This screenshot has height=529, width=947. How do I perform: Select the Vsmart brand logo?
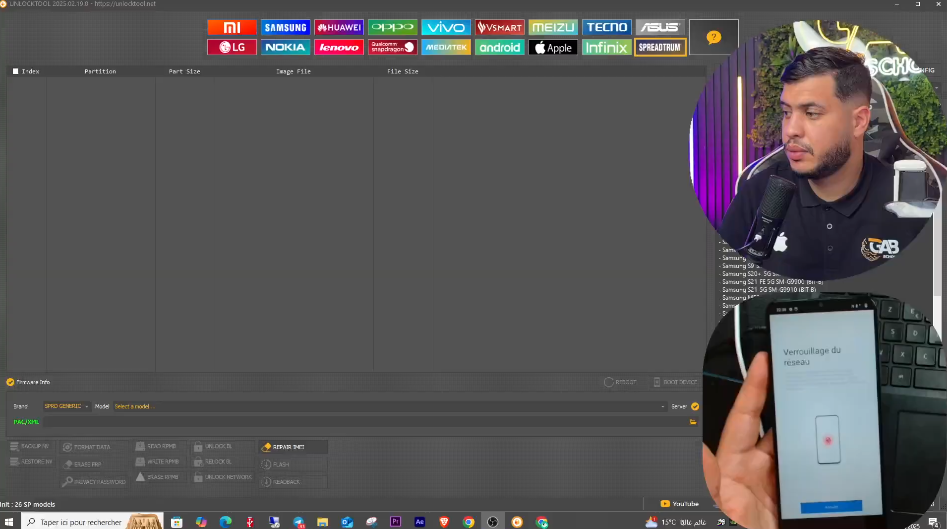point(499,27)
